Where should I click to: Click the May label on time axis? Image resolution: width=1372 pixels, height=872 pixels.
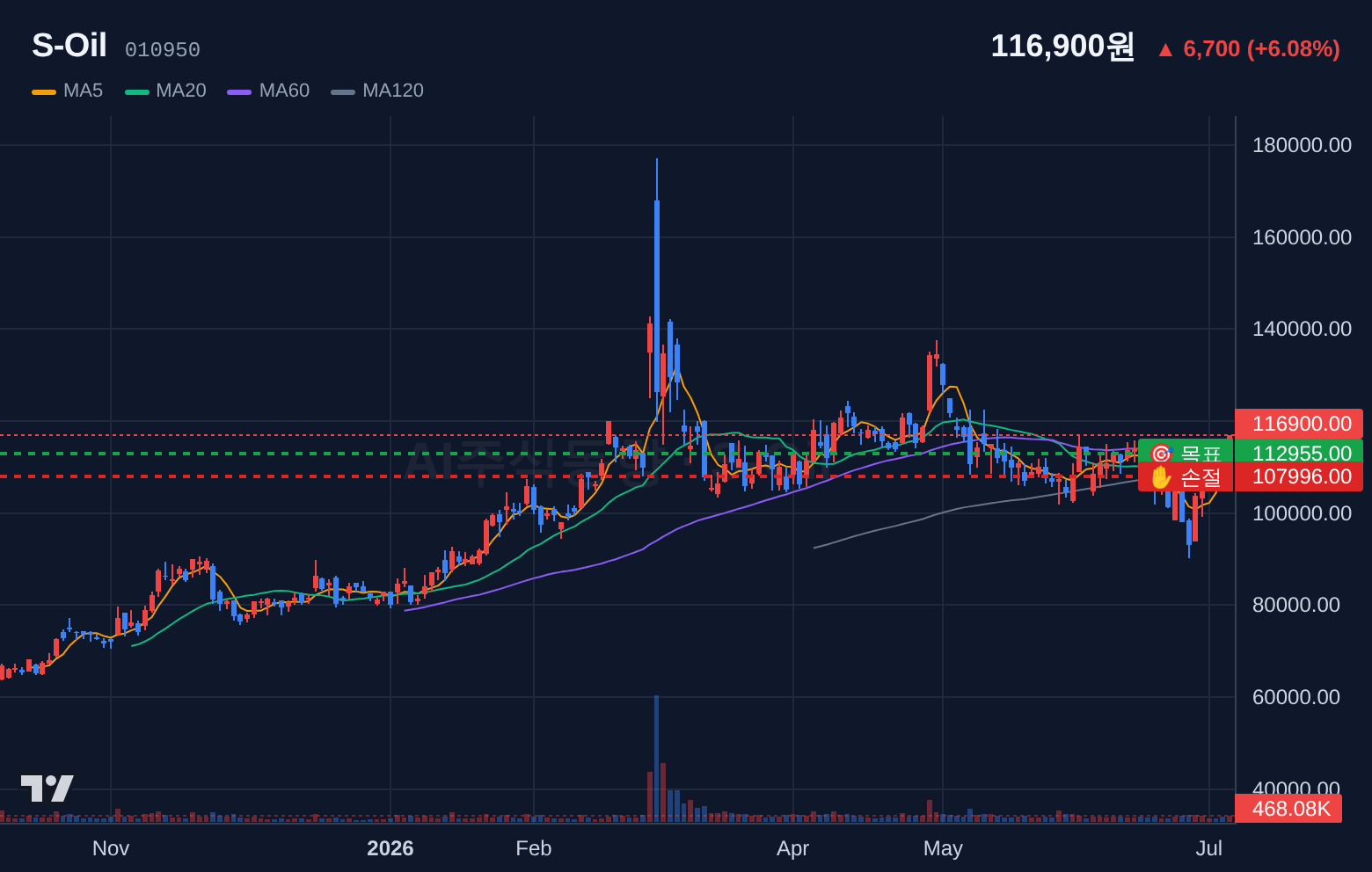943,848
